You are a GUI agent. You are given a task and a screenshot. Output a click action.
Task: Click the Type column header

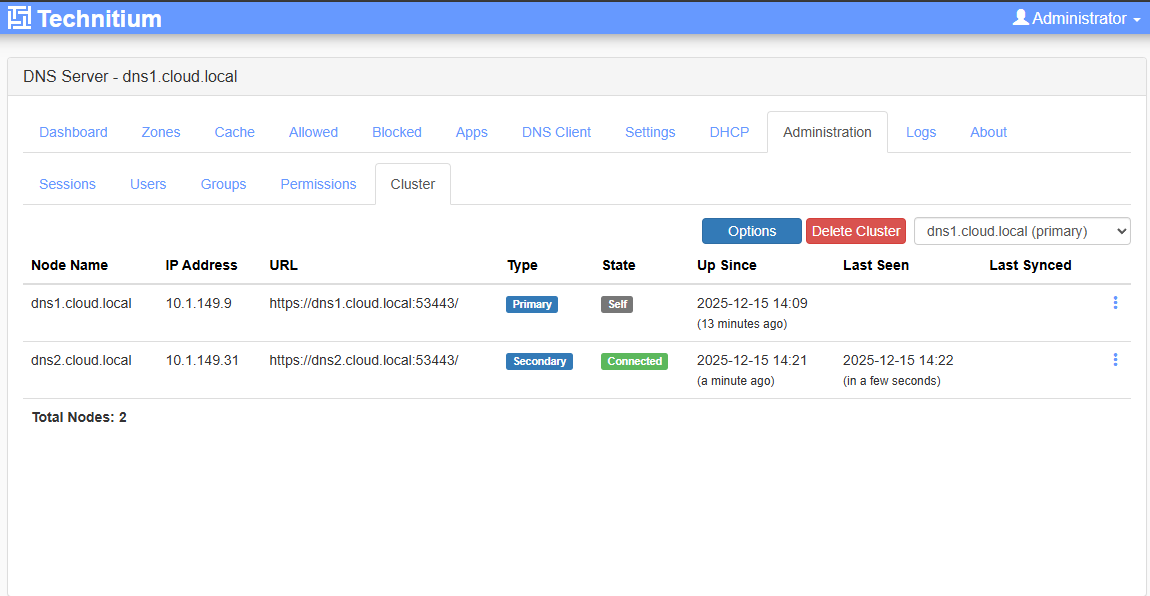[x=522, y=265]
